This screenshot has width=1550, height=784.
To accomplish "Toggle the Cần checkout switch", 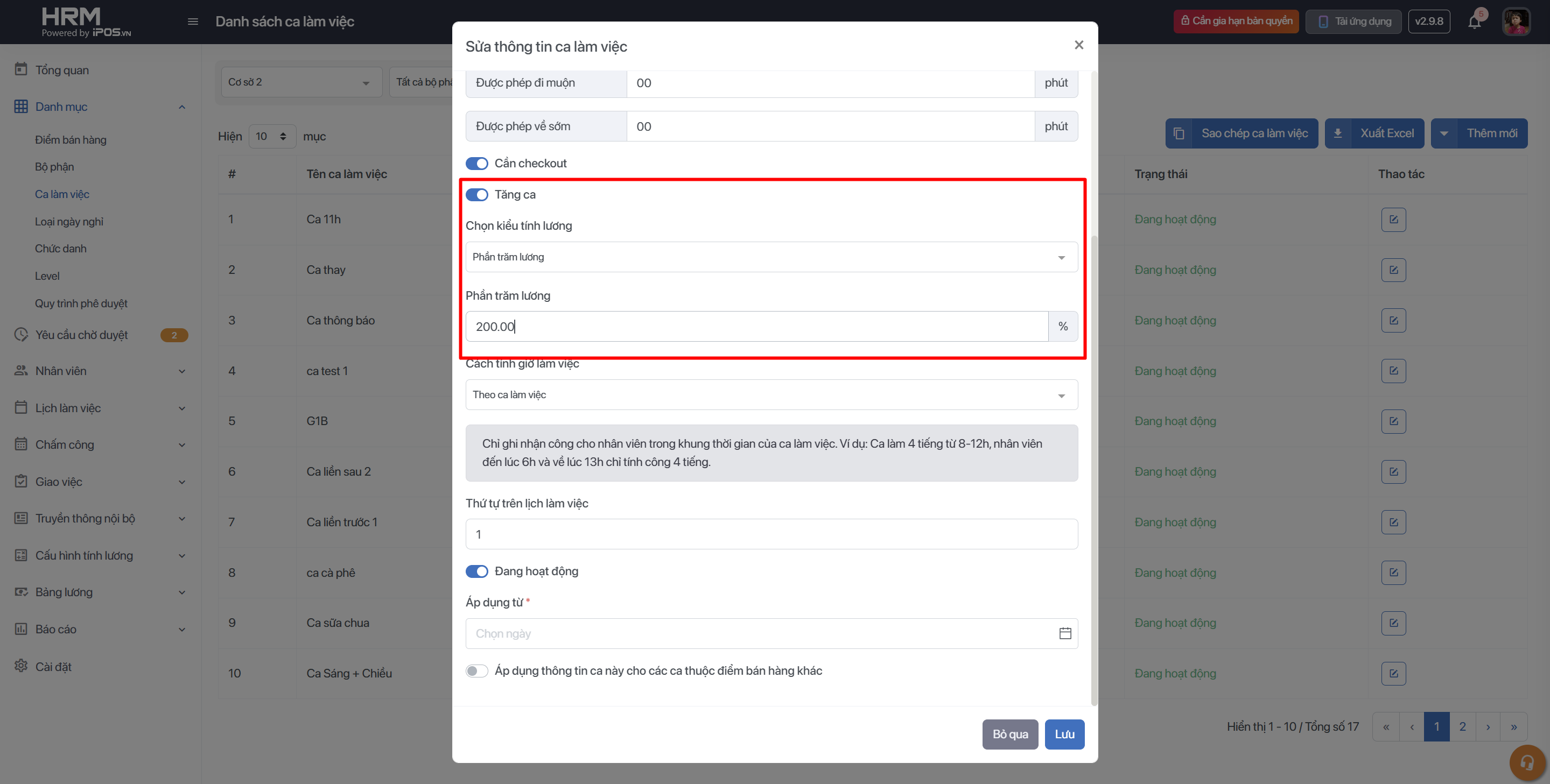I will (x=476, y=164).
